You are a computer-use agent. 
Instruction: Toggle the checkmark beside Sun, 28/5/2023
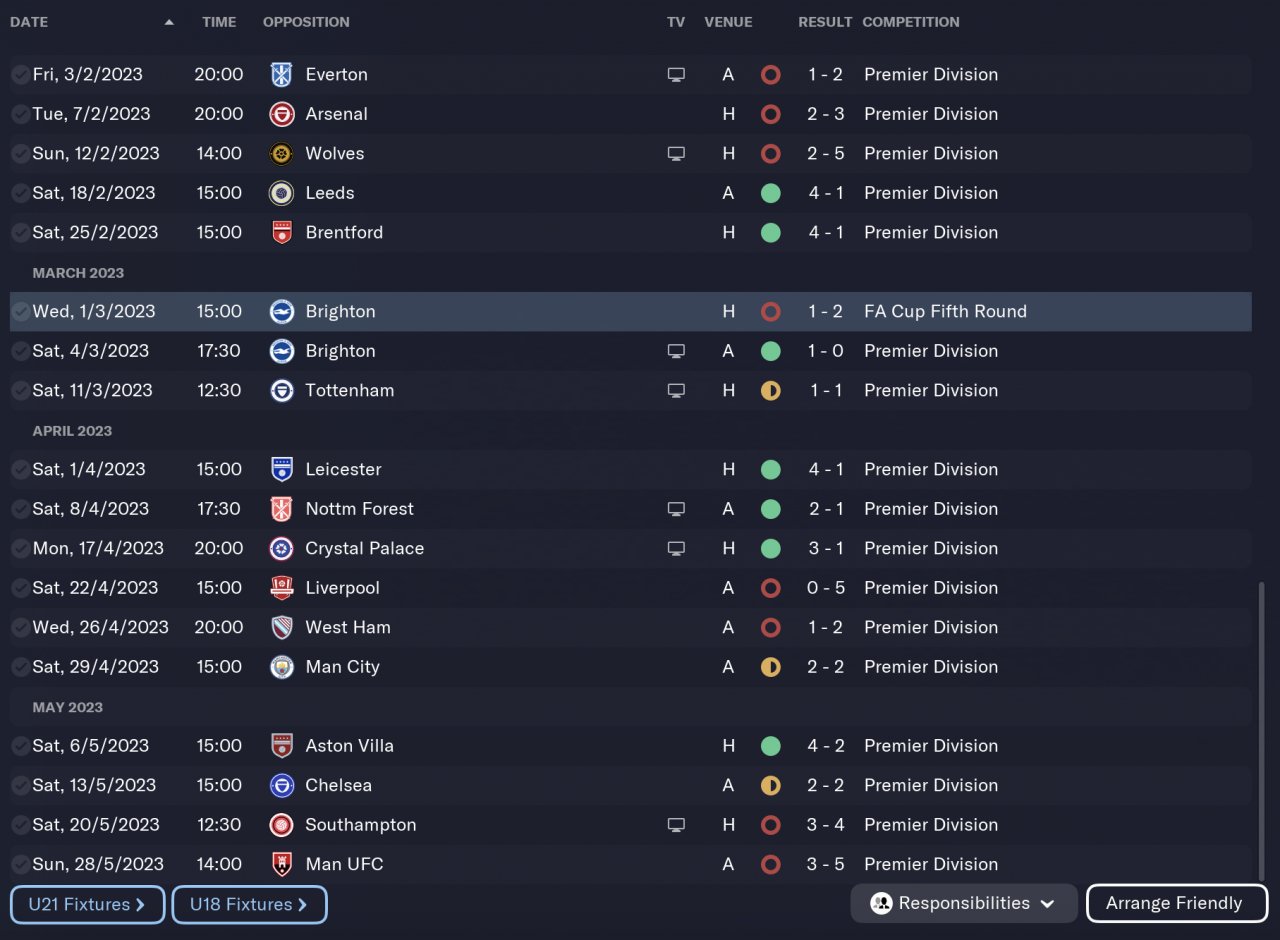(x=20, y=864)
